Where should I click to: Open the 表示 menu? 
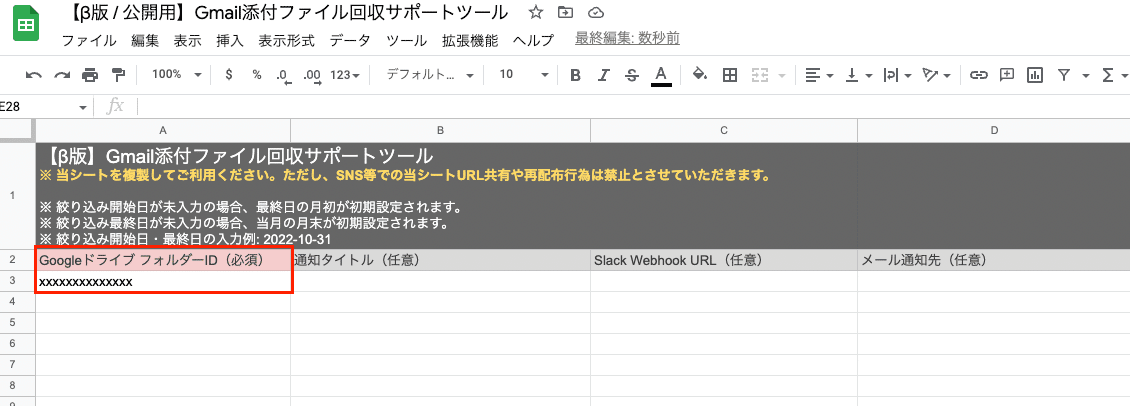[x=187, y=40]
